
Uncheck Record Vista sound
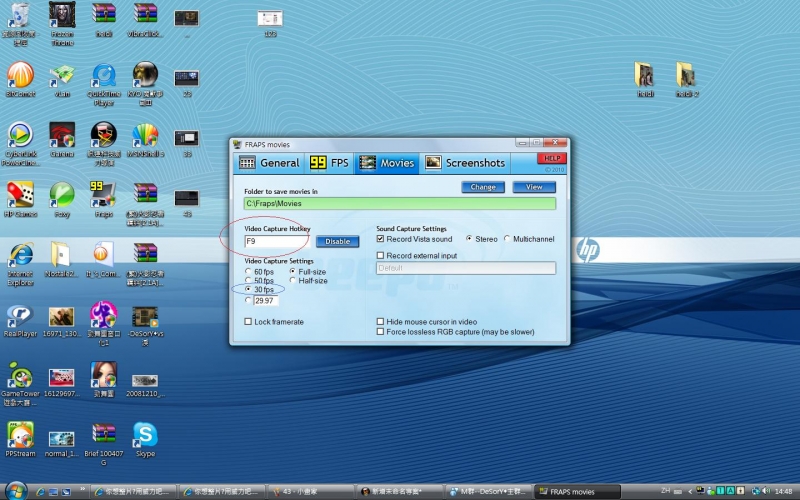[x=381, y=239]
